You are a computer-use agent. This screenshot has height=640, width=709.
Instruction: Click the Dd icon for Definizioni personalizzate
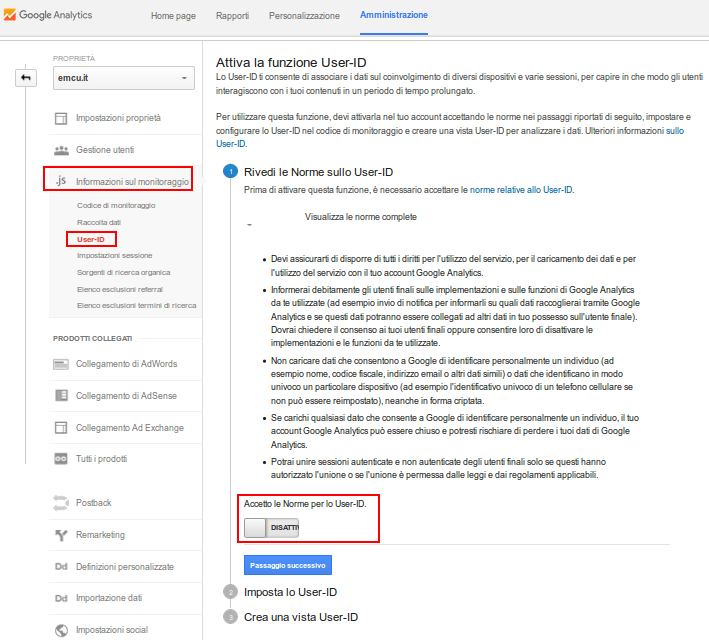pyautogui.click(x=61, y=567)
